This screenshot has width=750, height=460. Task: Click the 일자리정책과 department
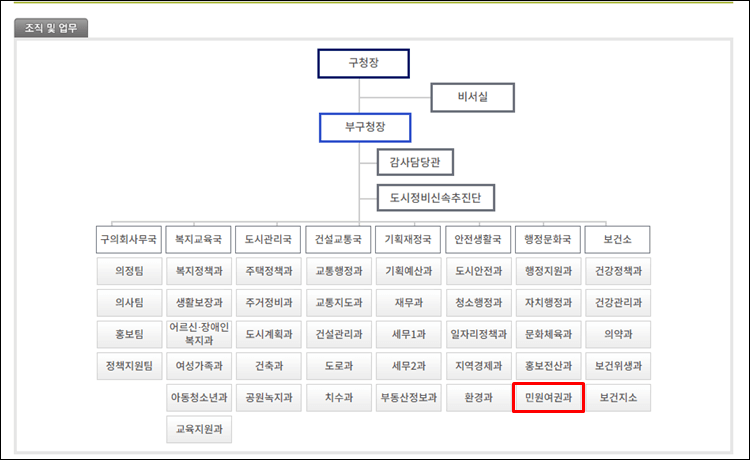(478, 334)
